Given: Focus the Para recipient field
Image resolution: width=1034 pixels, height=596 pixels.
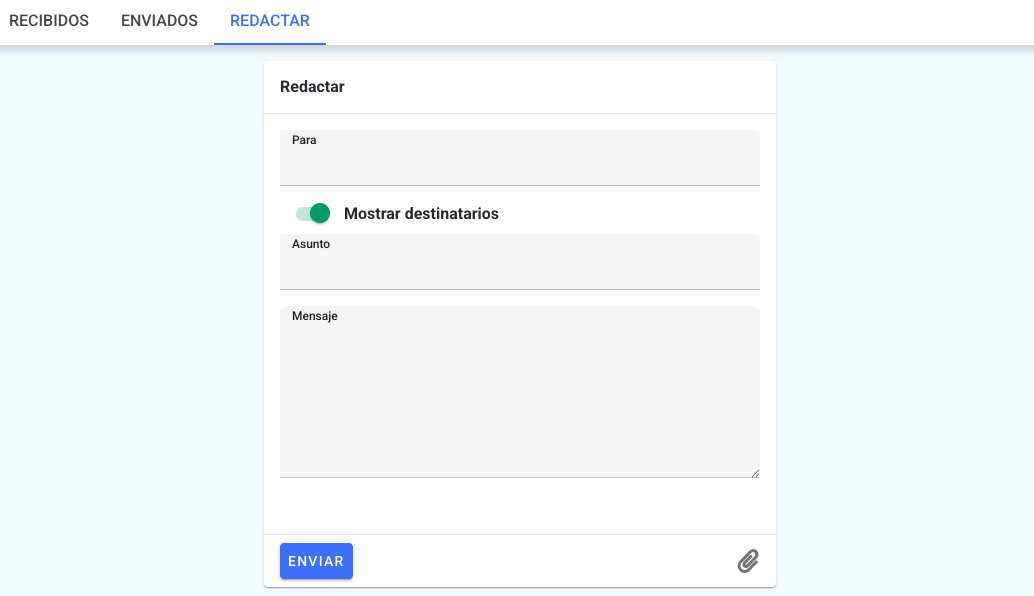Looking at the screenshot, I should click(x=520, y=158).
